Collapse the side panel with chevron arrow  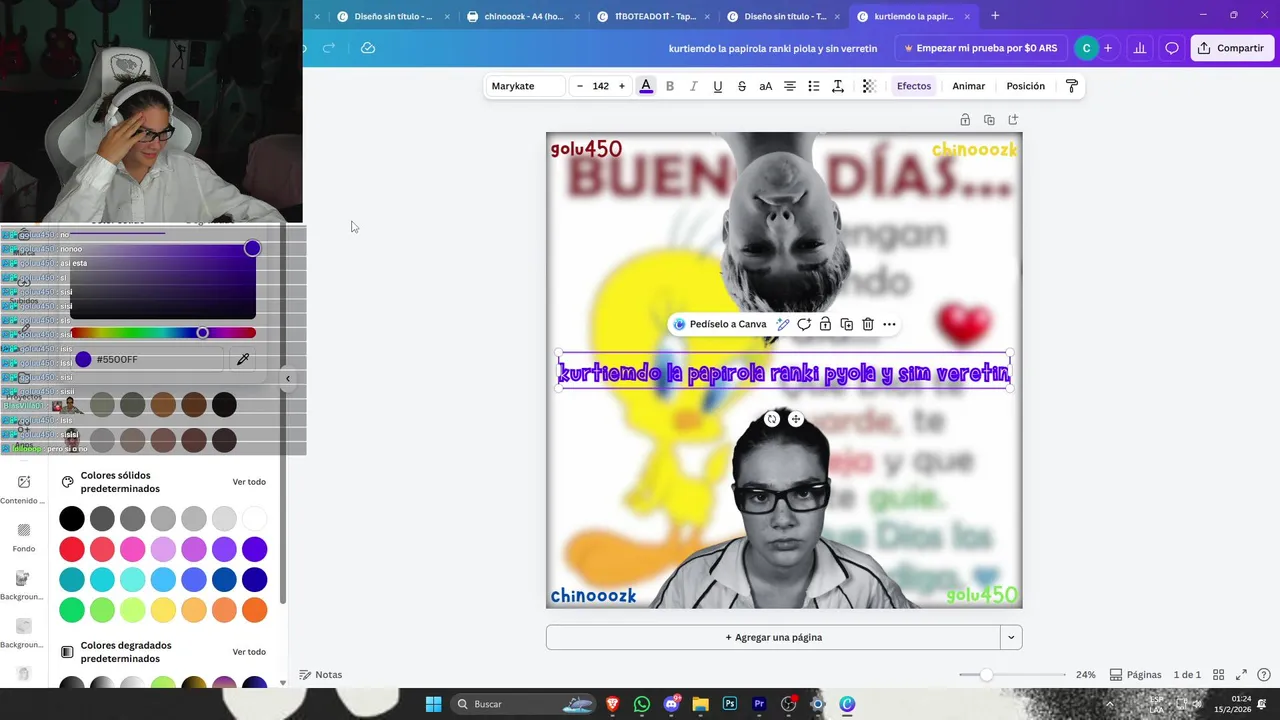pyautogui.click(x=288, y=379)
